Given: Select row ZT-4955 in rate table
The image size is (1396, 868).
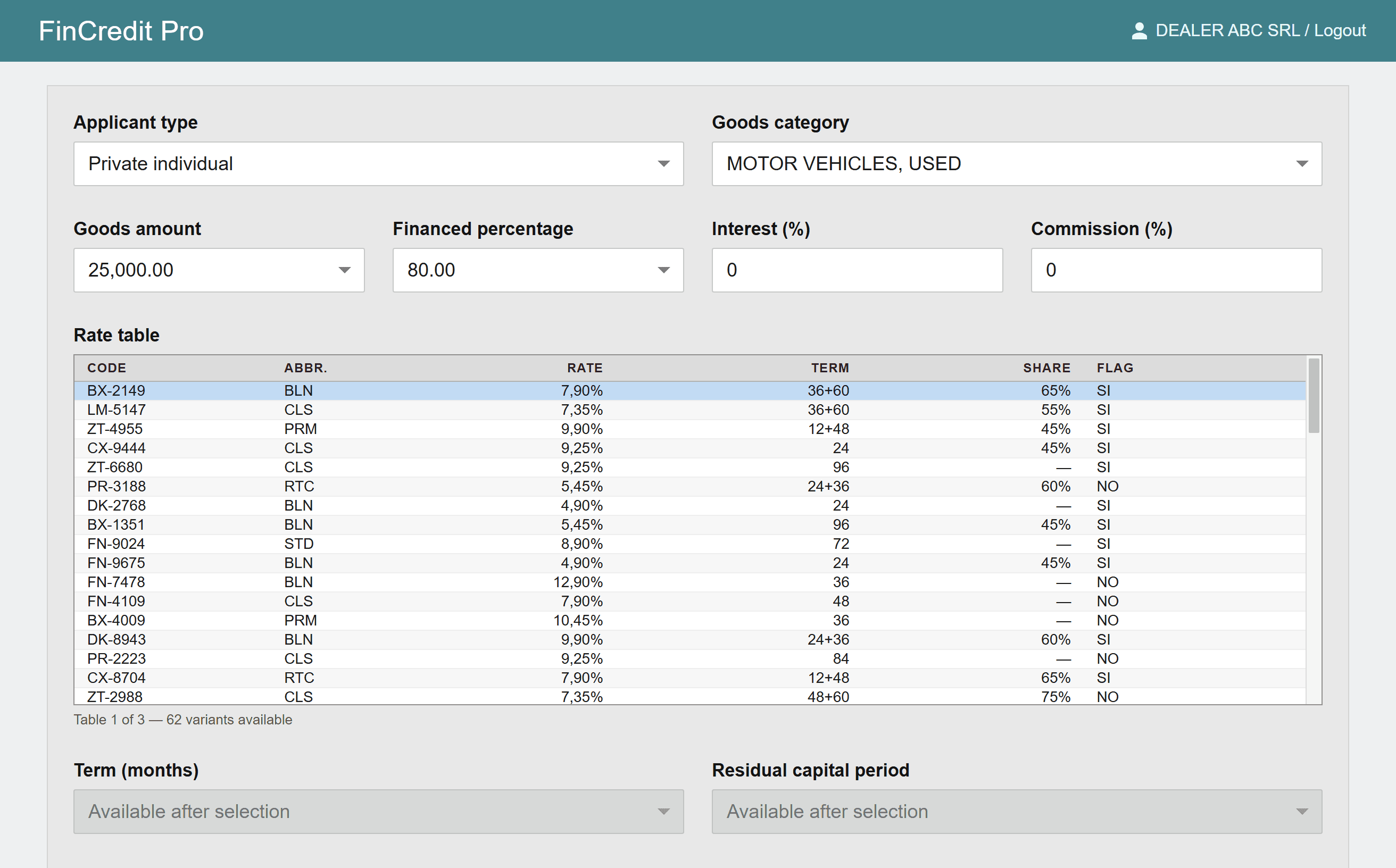Looking at the screenshot, I should point(689,429).
